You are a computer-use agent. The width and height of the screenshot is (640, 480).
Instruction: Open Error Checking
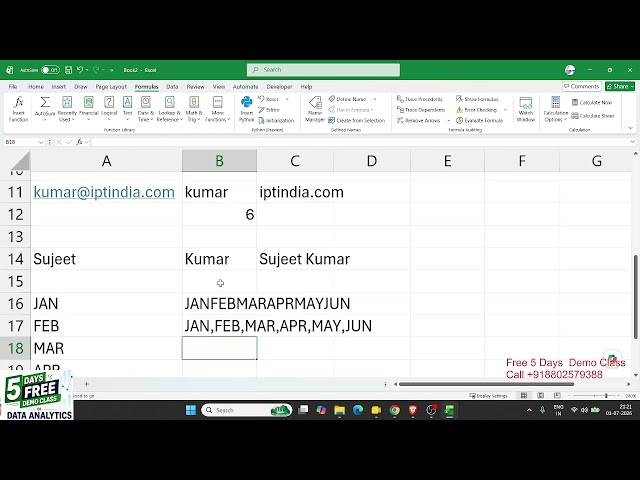click(477, 110)
